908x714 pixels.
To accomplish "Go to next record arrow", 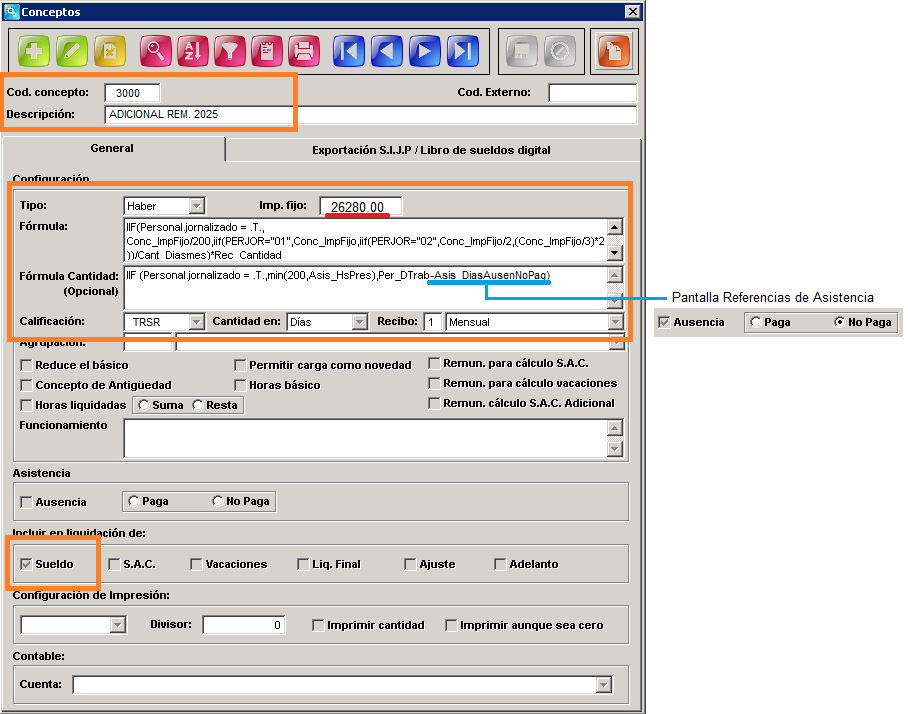I will [x=424, y=51].
